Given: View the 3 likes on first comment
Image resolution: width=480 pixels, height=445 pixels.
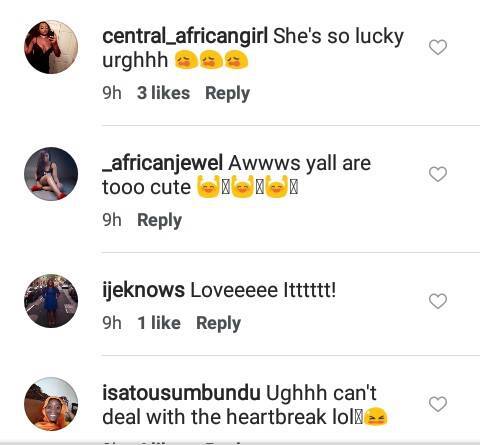Looking at the screenshot, I should [x=163, y=93].
